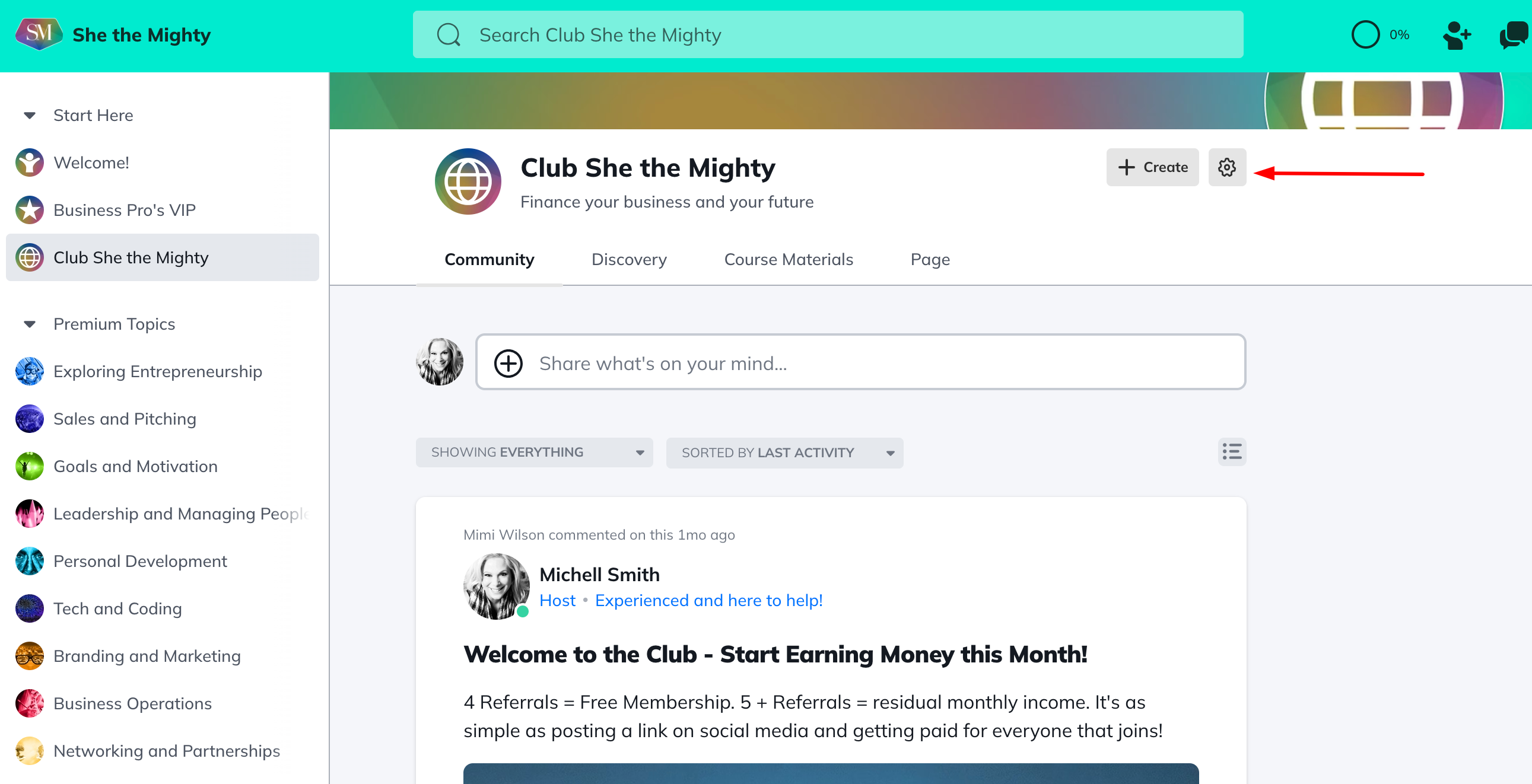Click the plus icon in the post box

(x=508, y=363)
